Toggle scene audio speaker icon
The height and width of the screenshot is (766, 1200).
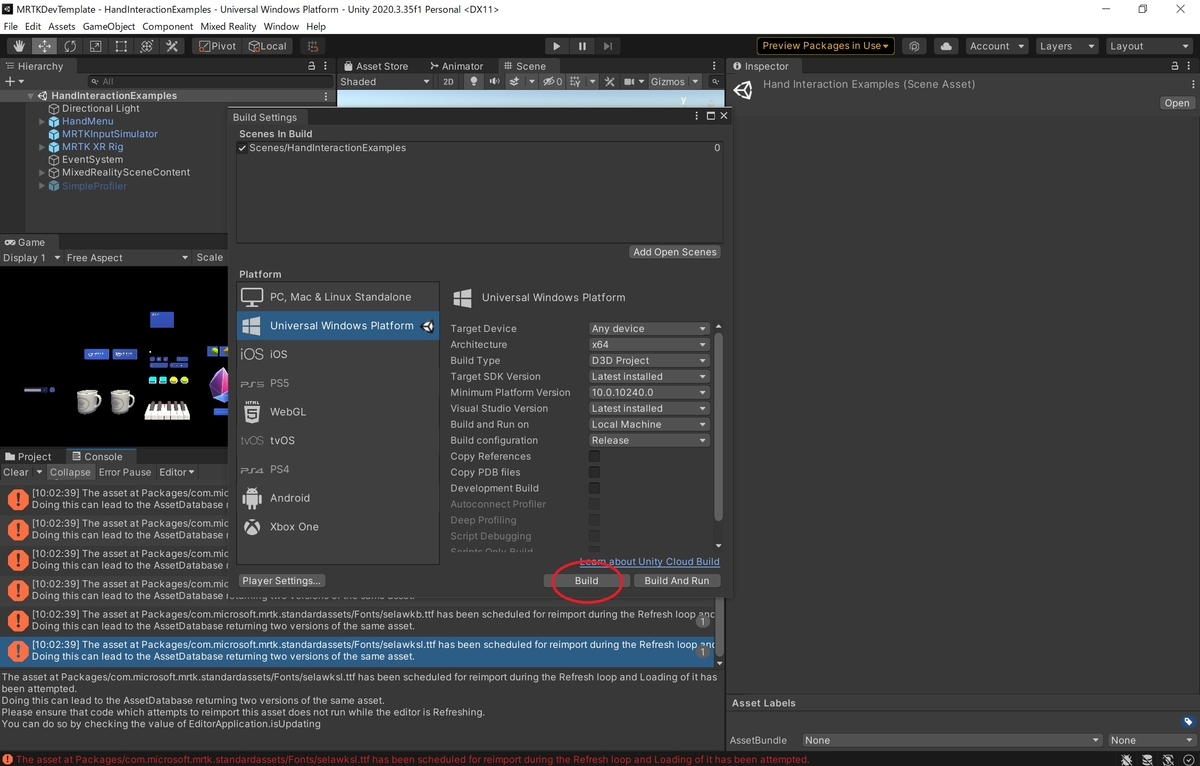click(x=494, y=82)
